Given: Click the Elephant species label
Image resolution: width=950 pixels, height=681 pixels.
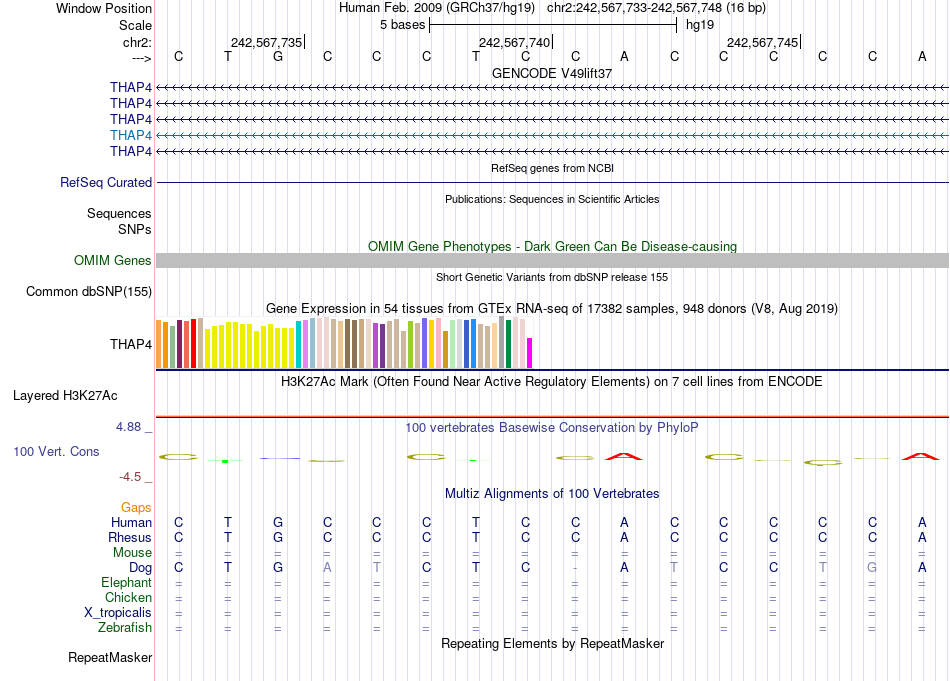Looking at the screenshot, I should (x=126, y=582).
